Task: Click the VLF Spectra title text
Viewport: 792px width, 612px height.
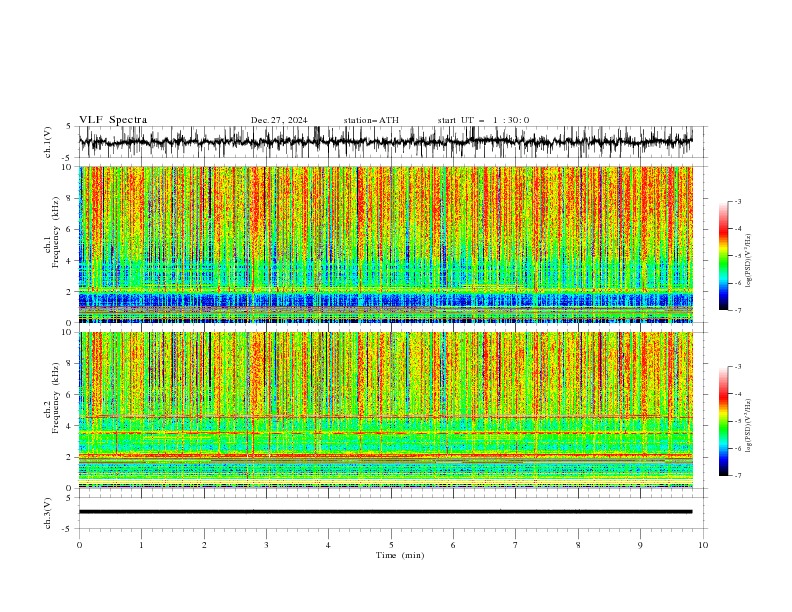Action: pyautogui.click(x=113, y=120)
